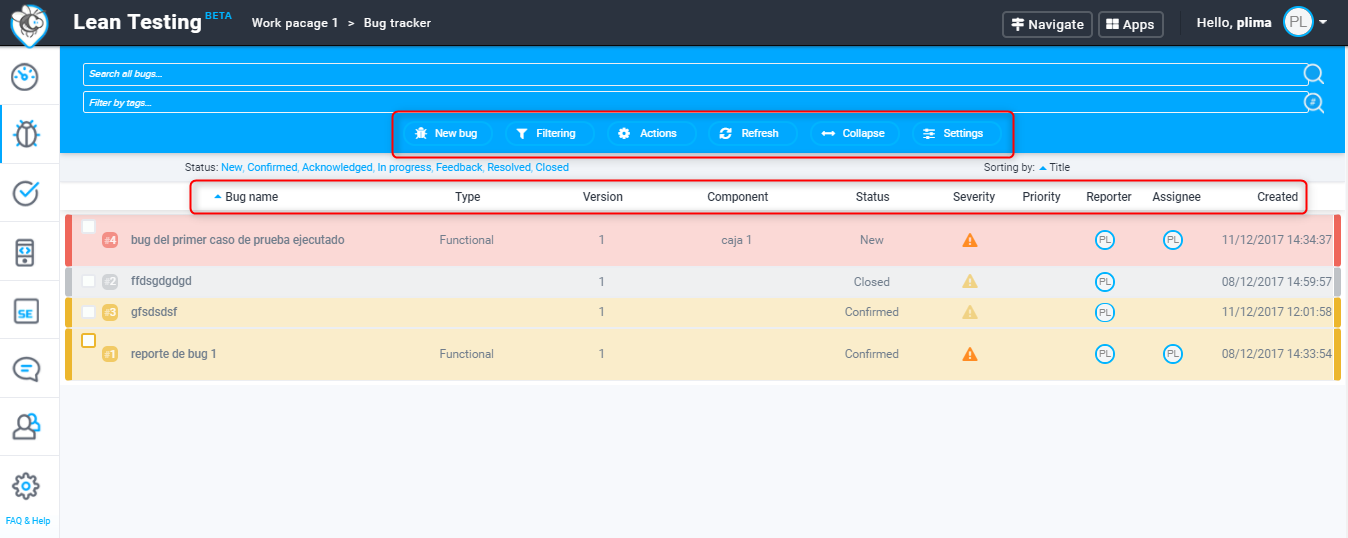
Task: Click the Search all bugs field
Action: tap(690, 74)
